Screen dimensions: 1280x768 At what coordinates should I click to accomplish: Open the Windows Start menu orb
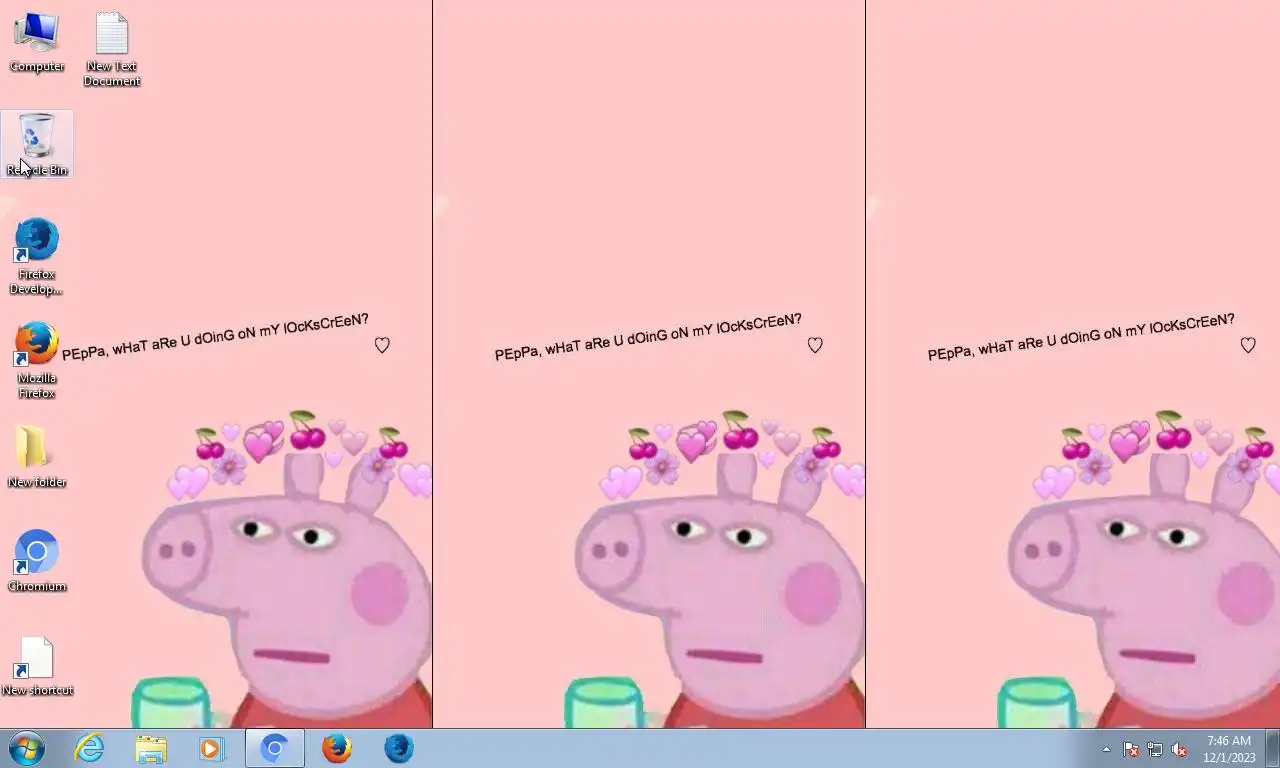click(27, 748)
